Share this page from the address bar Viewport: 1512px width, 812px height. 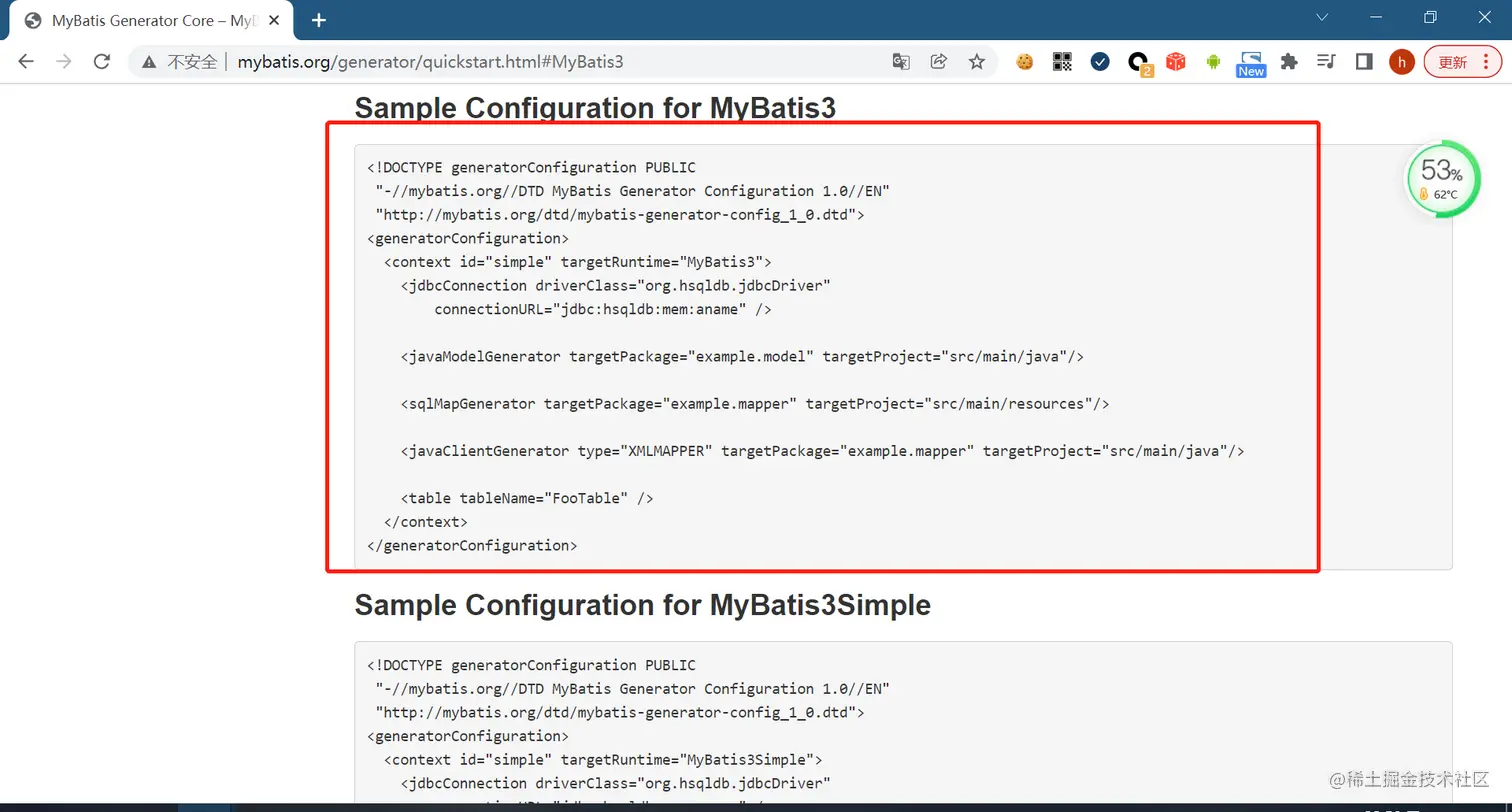(x=938, y=62)
